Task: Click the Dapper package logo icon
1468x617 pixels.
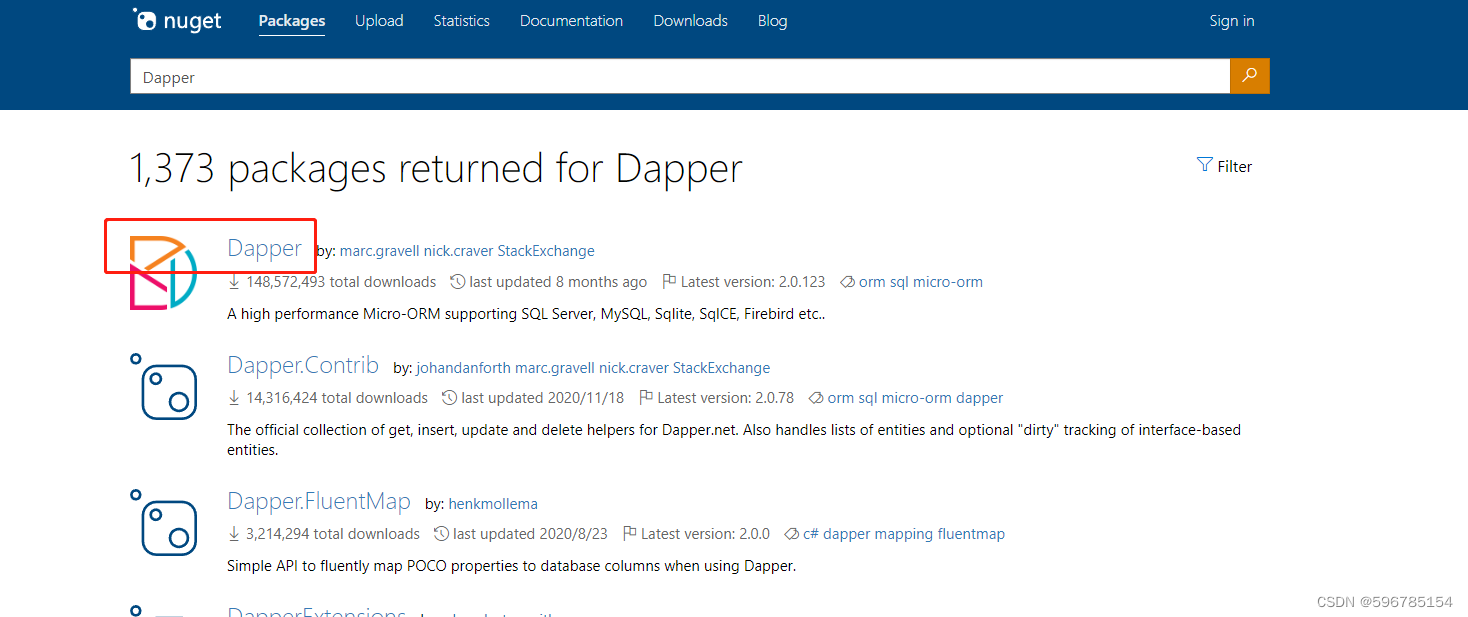Action: point(164,273)
